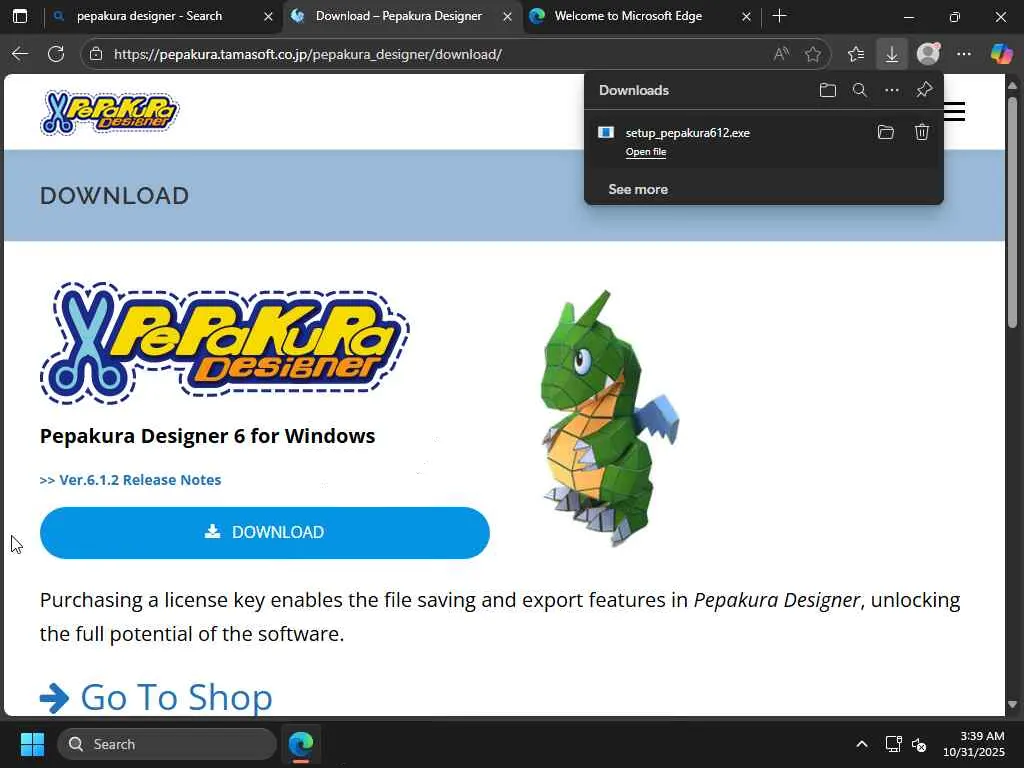The width and height of the screenshot is (1024, 768).
Task: Click the Open file link
Action: (646, 152)
